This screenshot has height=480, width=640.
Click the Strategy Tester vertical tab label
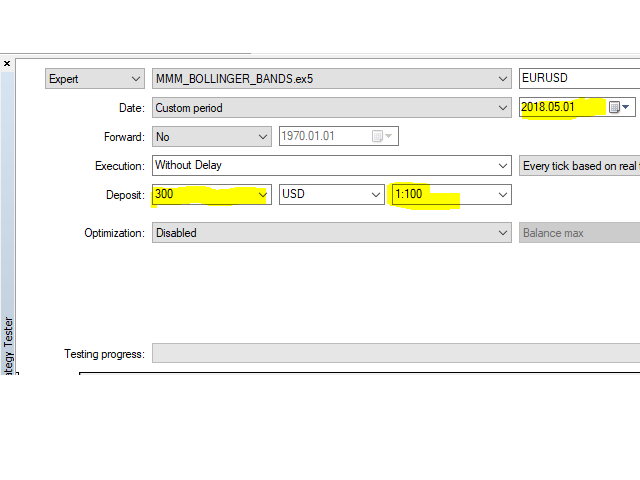(8, 345)
